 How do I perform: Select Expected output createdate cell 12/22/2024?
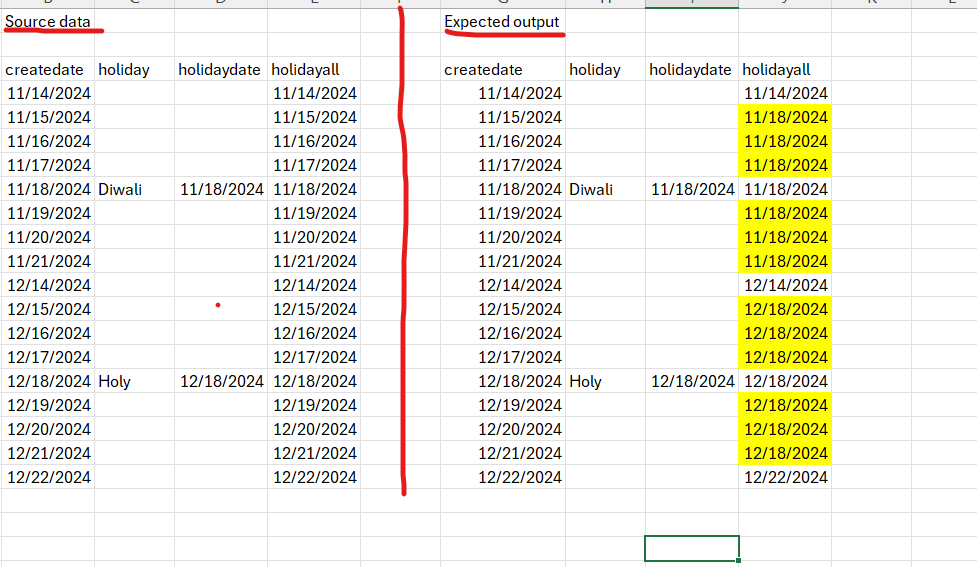(503, 477)
